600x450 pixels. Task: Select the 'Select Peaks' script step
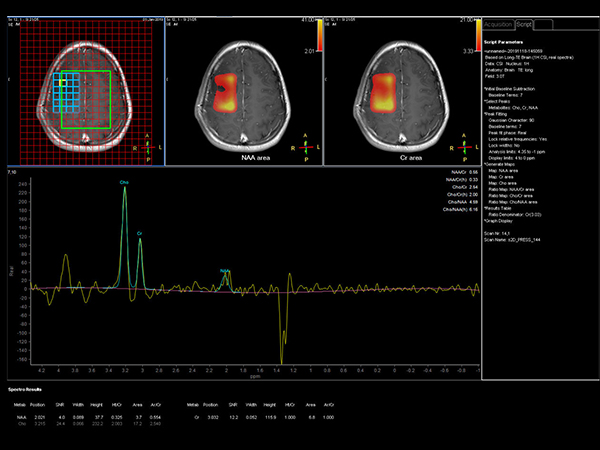[496, 101]
